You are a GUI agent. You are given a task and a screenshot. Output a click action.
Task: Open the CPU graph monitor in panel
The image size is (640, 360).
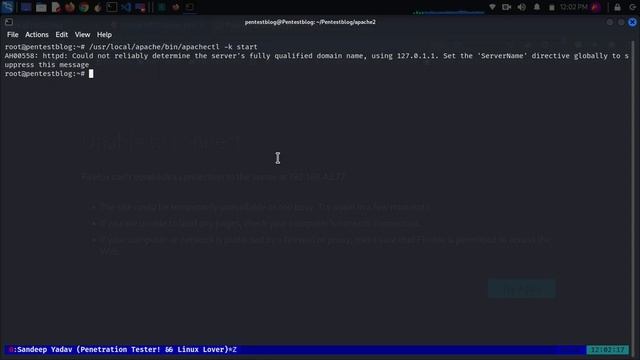click(448, 8)
